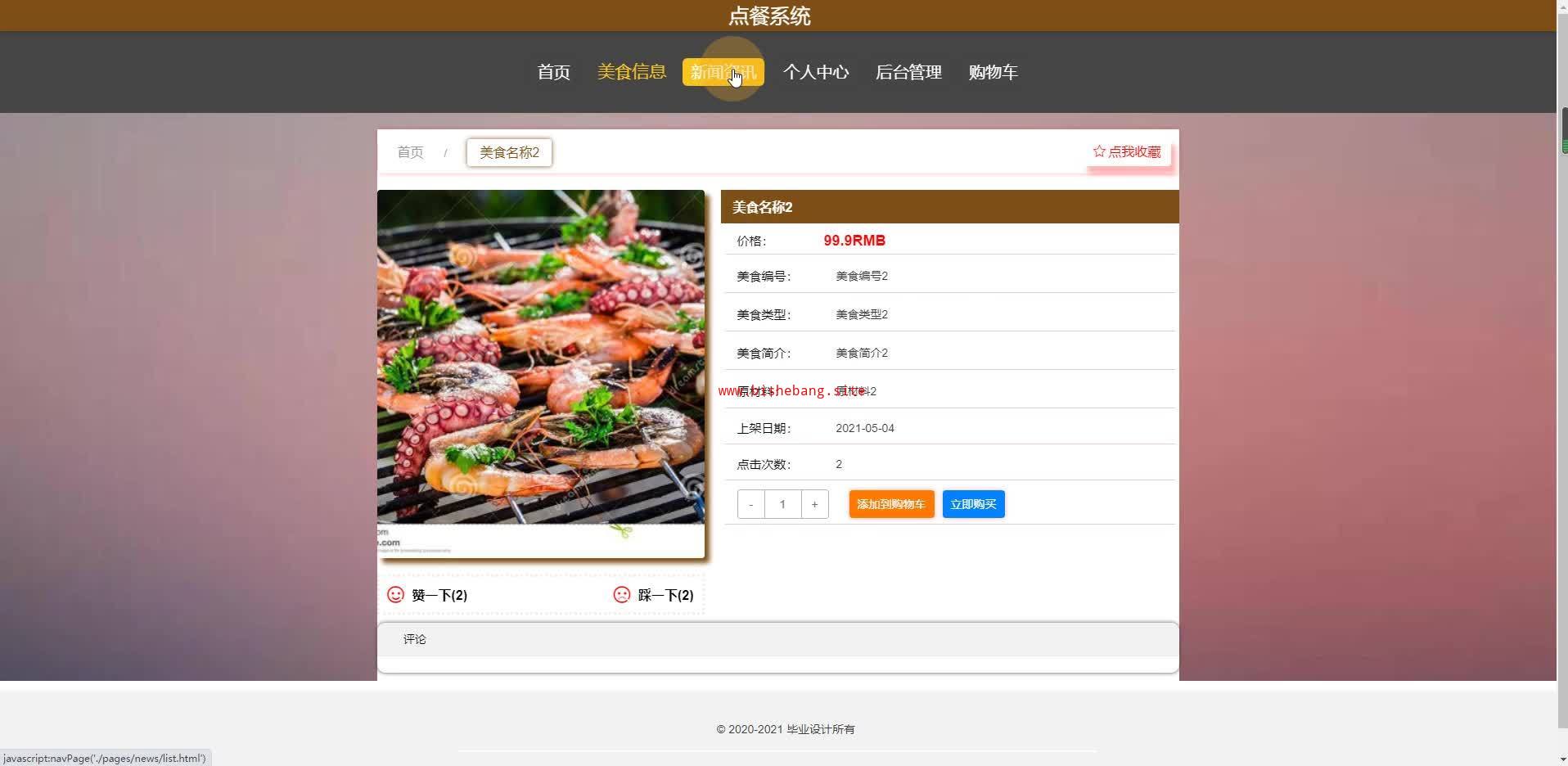
Task: Click the 美食名称2 detail panel header
Action: pyautogui.click(x=949, y=207)
